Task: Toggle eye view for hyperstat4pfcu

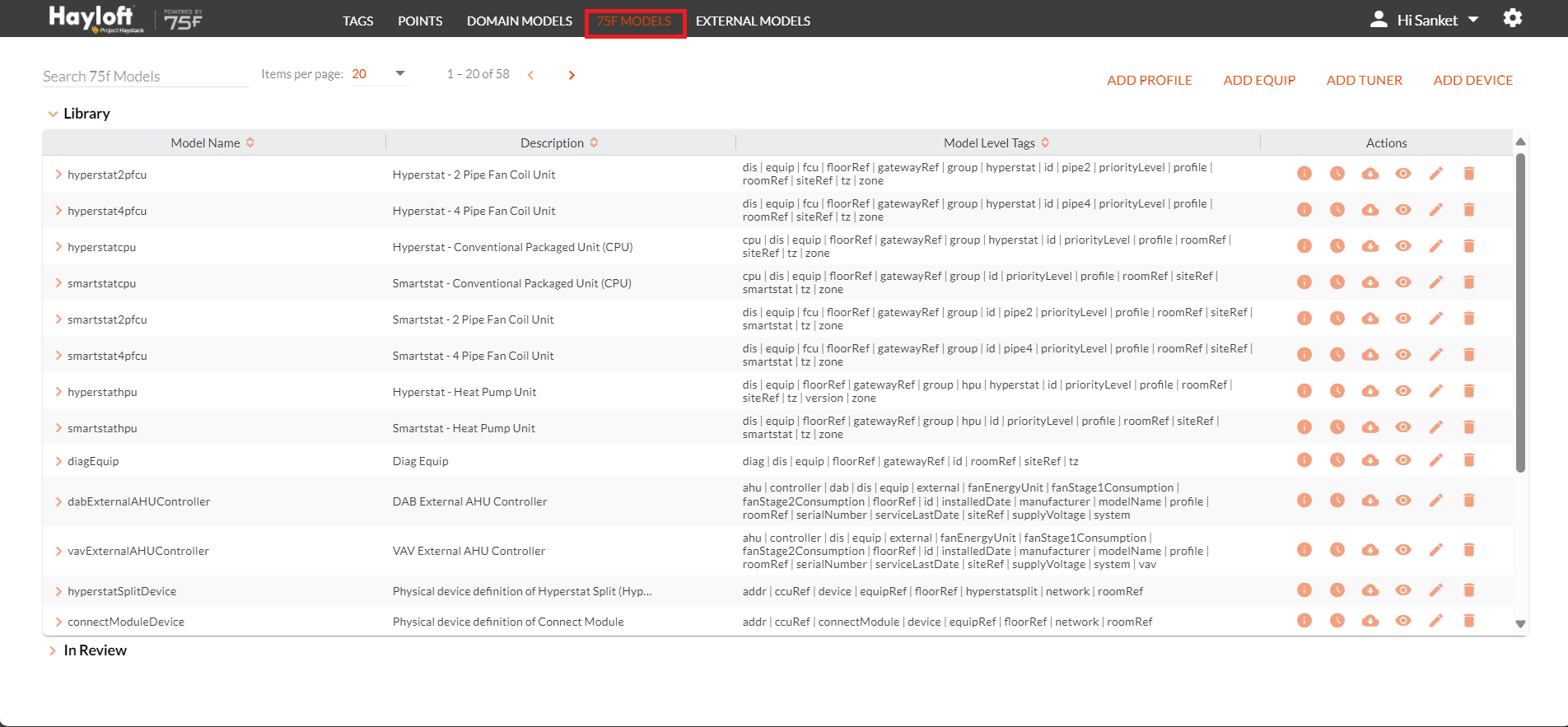Action: click(1403, 210)
